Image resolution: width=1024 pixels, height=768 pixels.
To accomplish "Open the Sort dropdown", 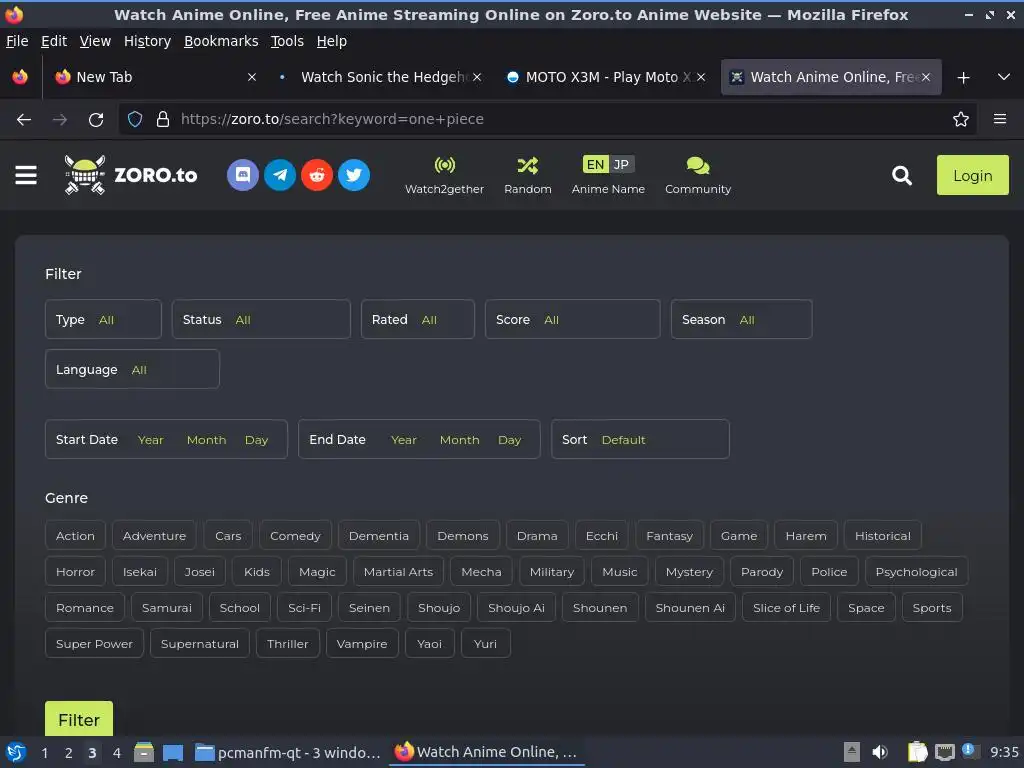I will (640, 440).
